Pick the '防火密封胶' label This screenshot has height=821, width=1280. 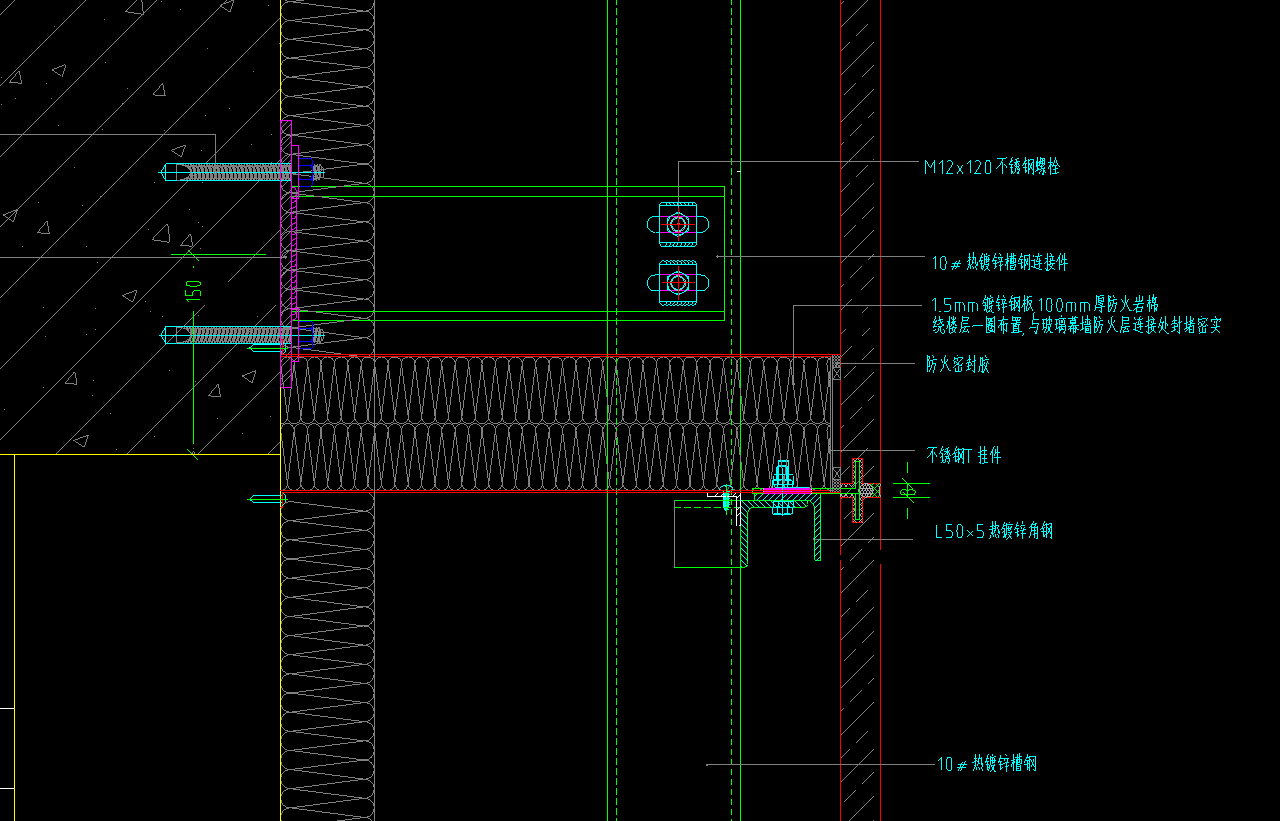coord(958,365)
